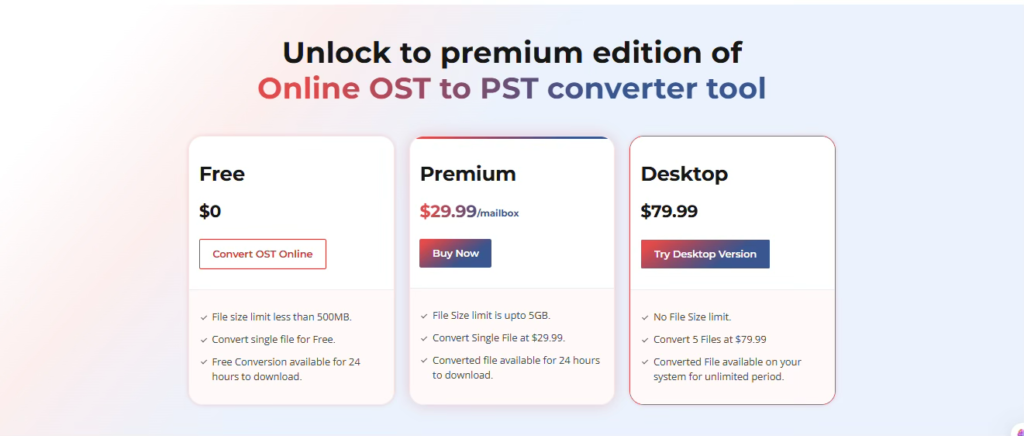Click checkmark next to 'Convert single file for Free'
This screenshot has width=1024, height=436.
[x=204, y=339]
